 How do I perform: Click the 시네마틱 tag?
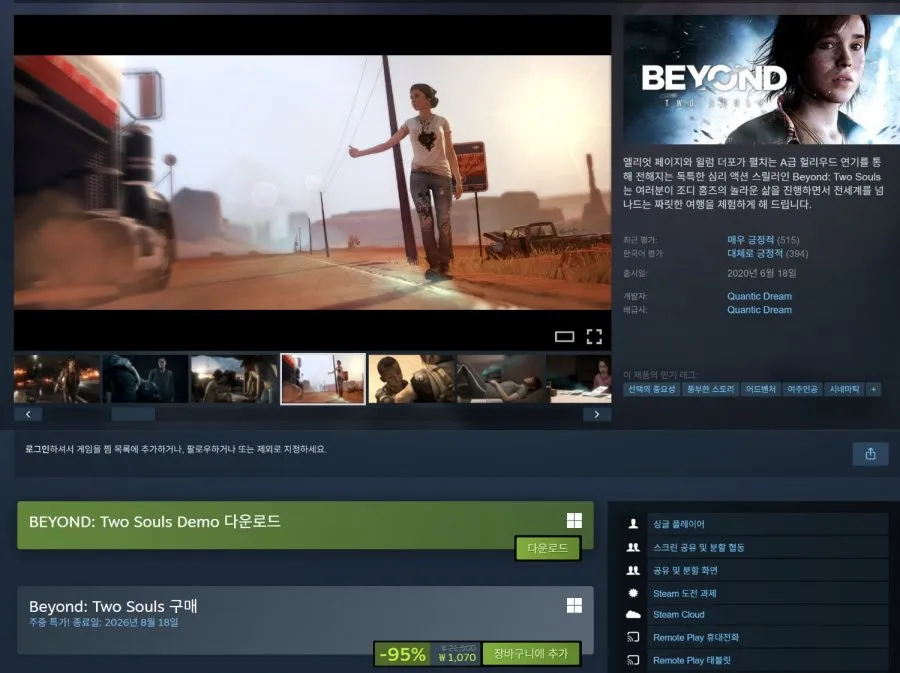[844, 390]
